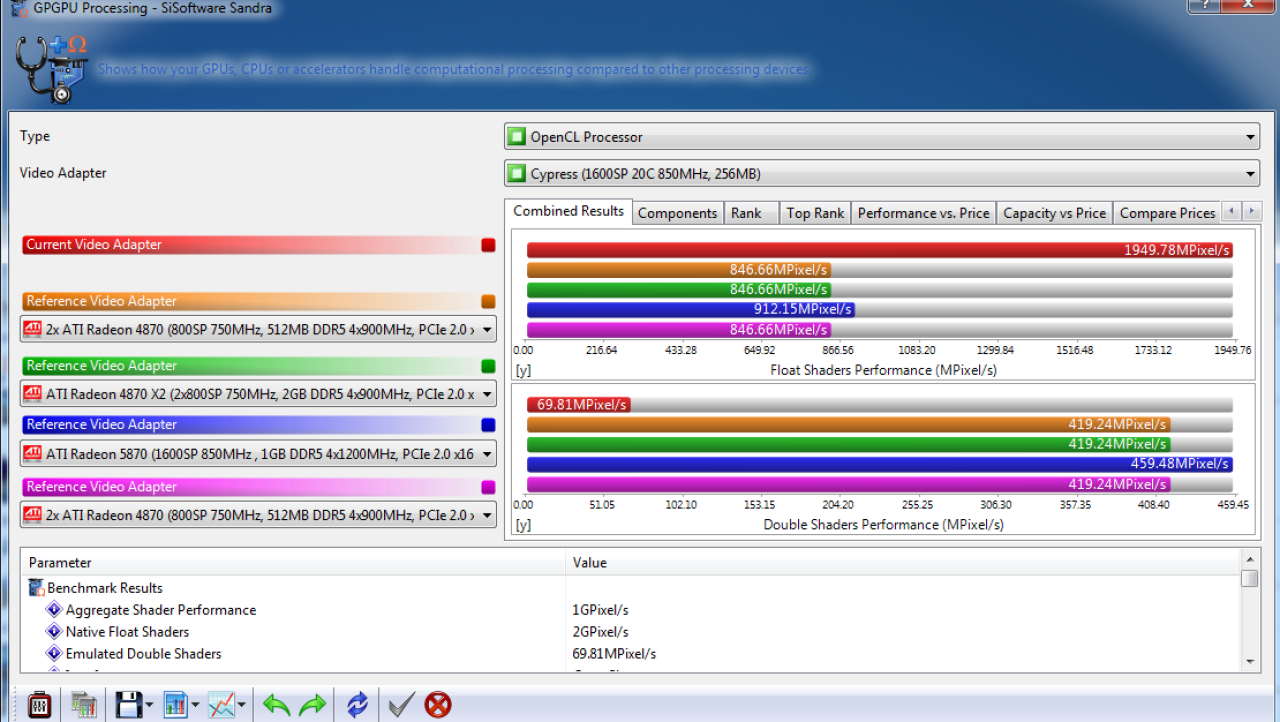The image size is (1280, 722).
Task: Click the results list scroll down arrow
Action: (x=1249, y=662)
